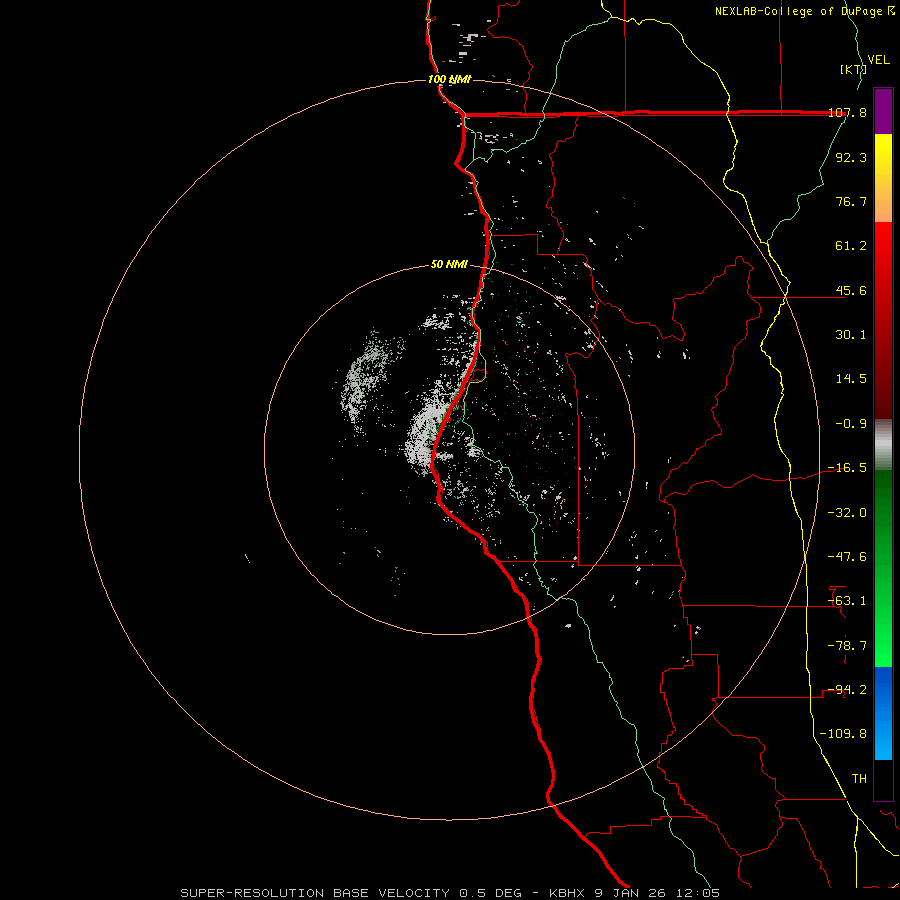This screenshot has height=900, width=900.
Task: Select the 30.1 legend value
Action: coord(851,335)
